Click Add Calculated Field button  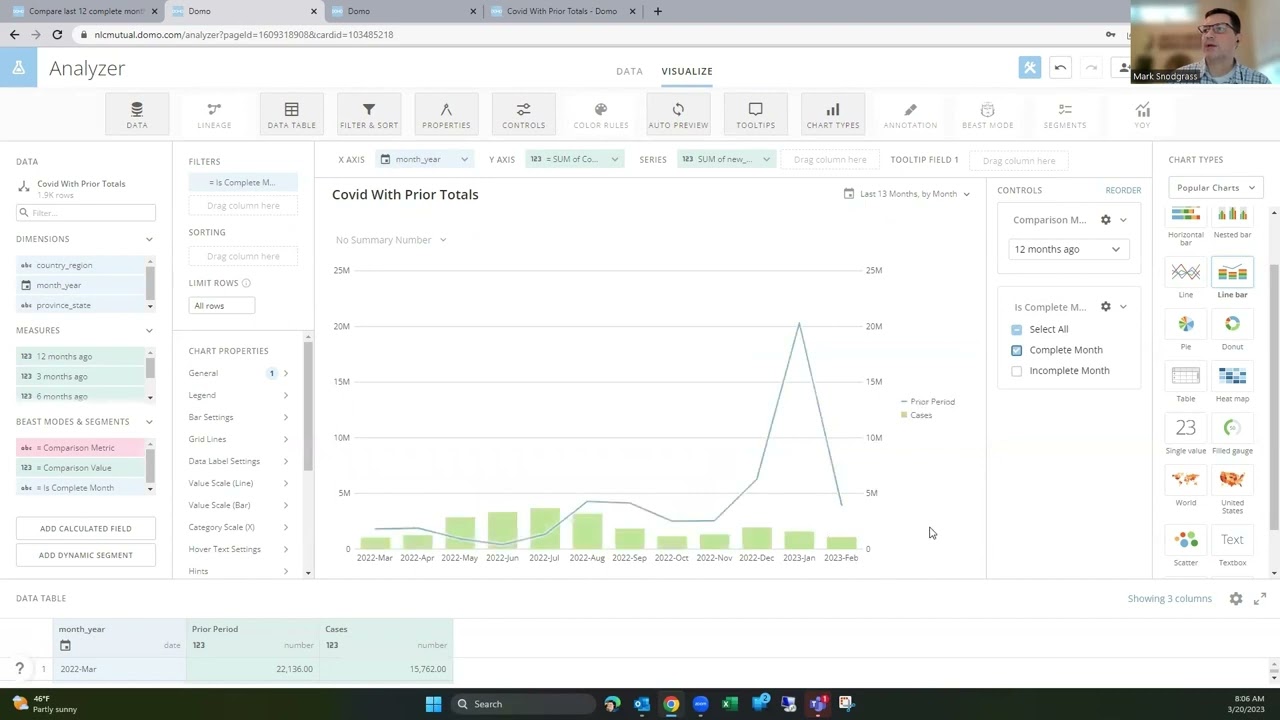(86, 528)
